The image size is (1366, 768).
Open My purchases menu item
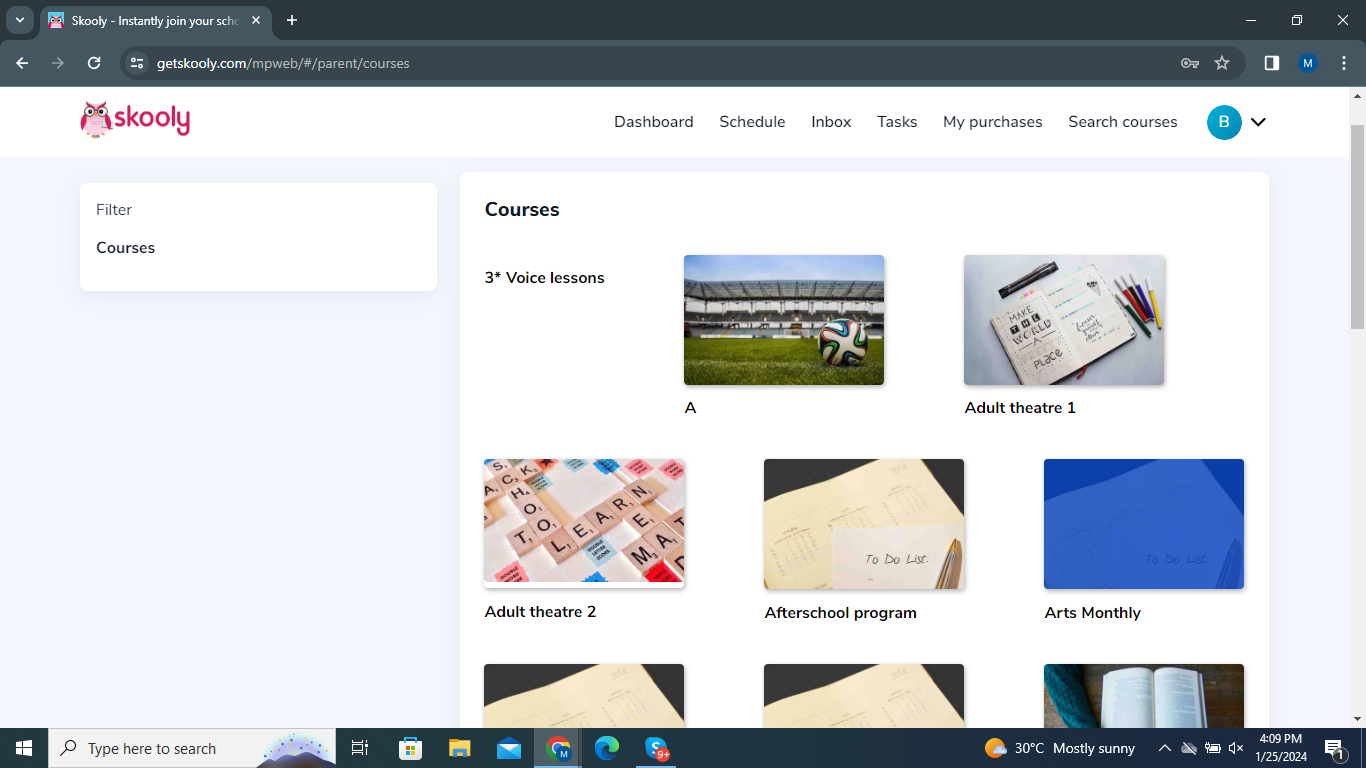993,122
